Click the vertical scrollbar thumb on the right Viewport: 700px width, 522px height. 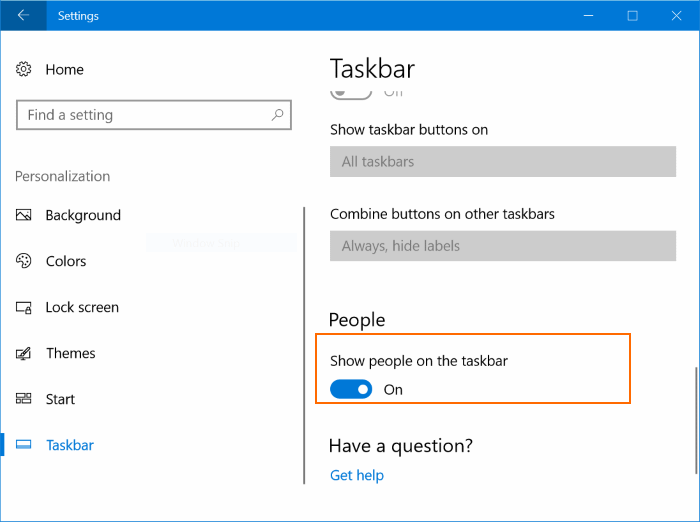pos(696,420)
